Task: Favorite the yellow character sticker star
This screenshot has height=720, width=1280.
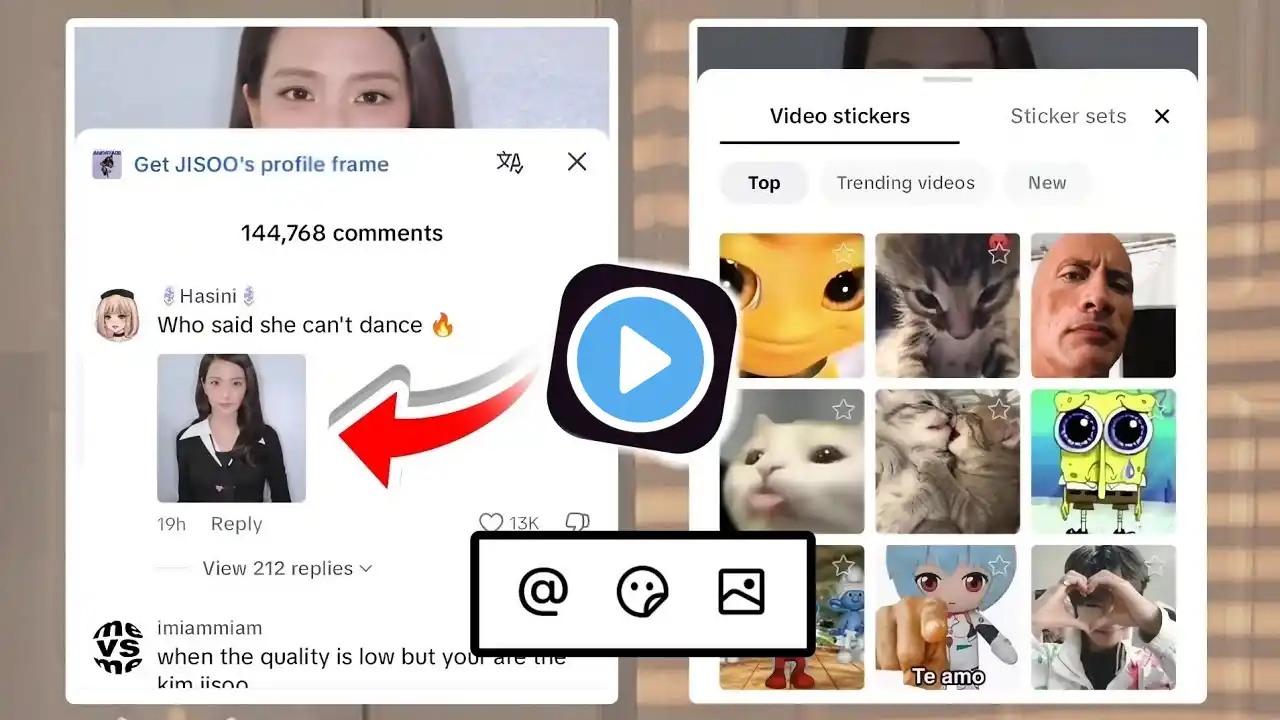Action: pos(844,254)
